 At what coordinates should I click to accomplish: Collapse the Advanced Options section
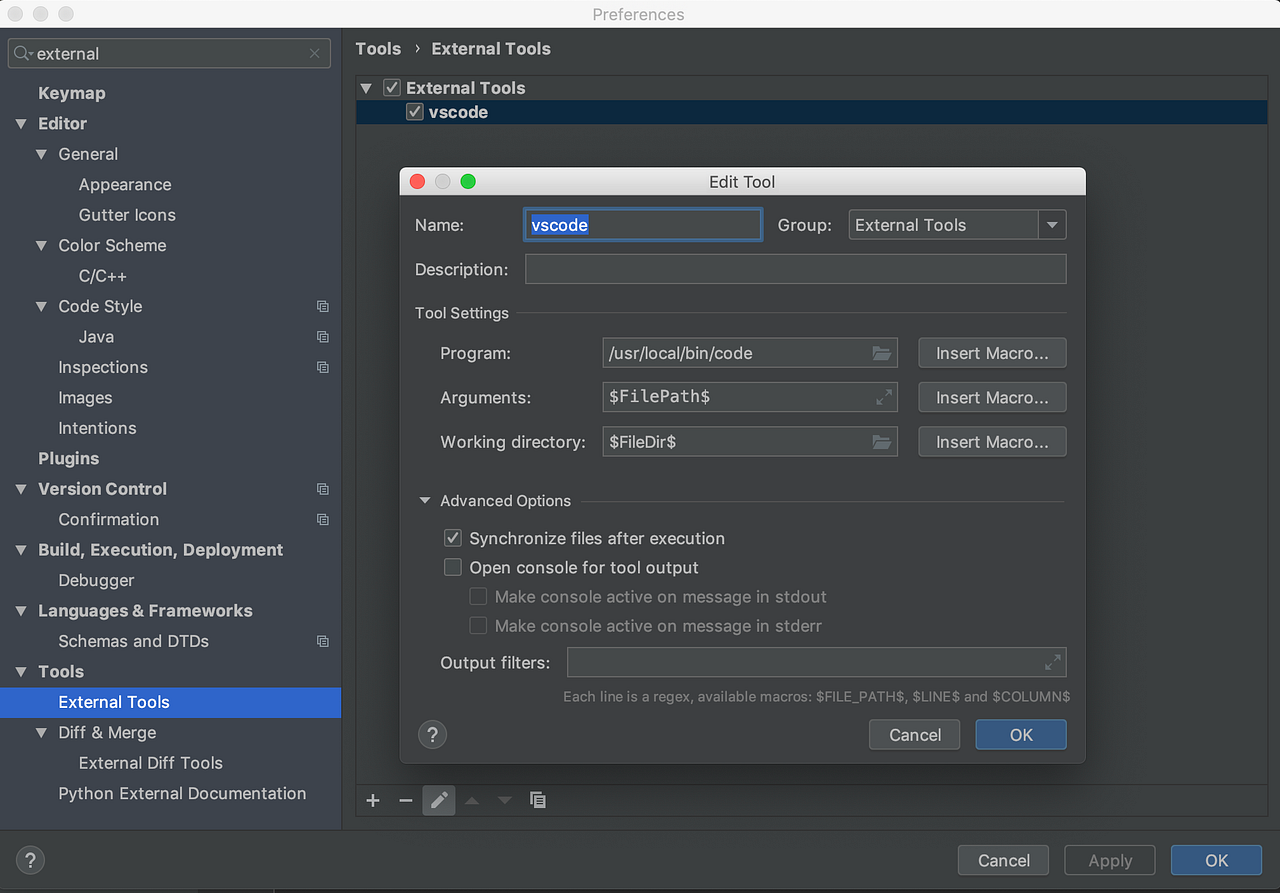click(x=424, y=500)
